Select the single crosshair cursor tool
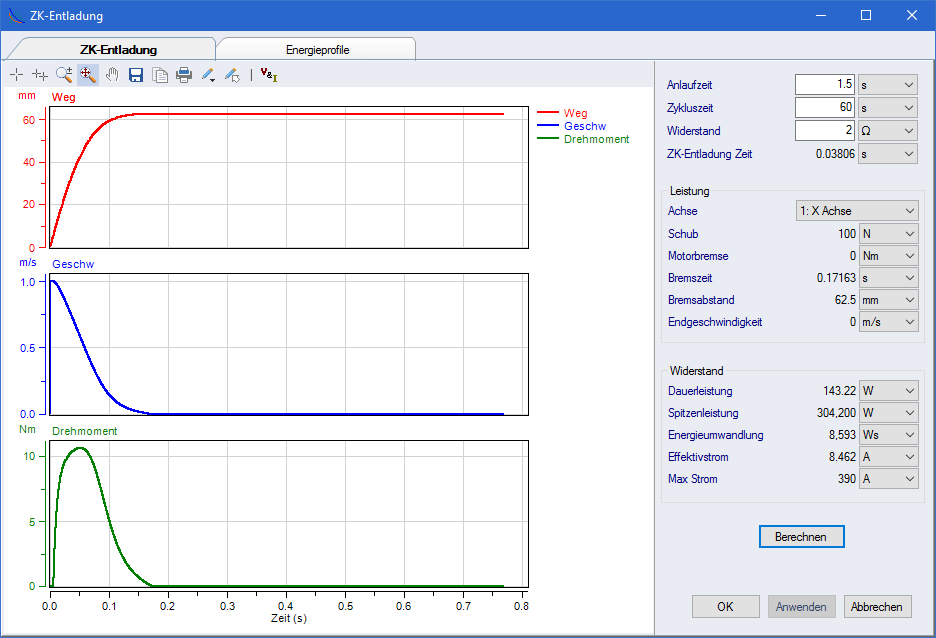 click(x=17, y=74)
